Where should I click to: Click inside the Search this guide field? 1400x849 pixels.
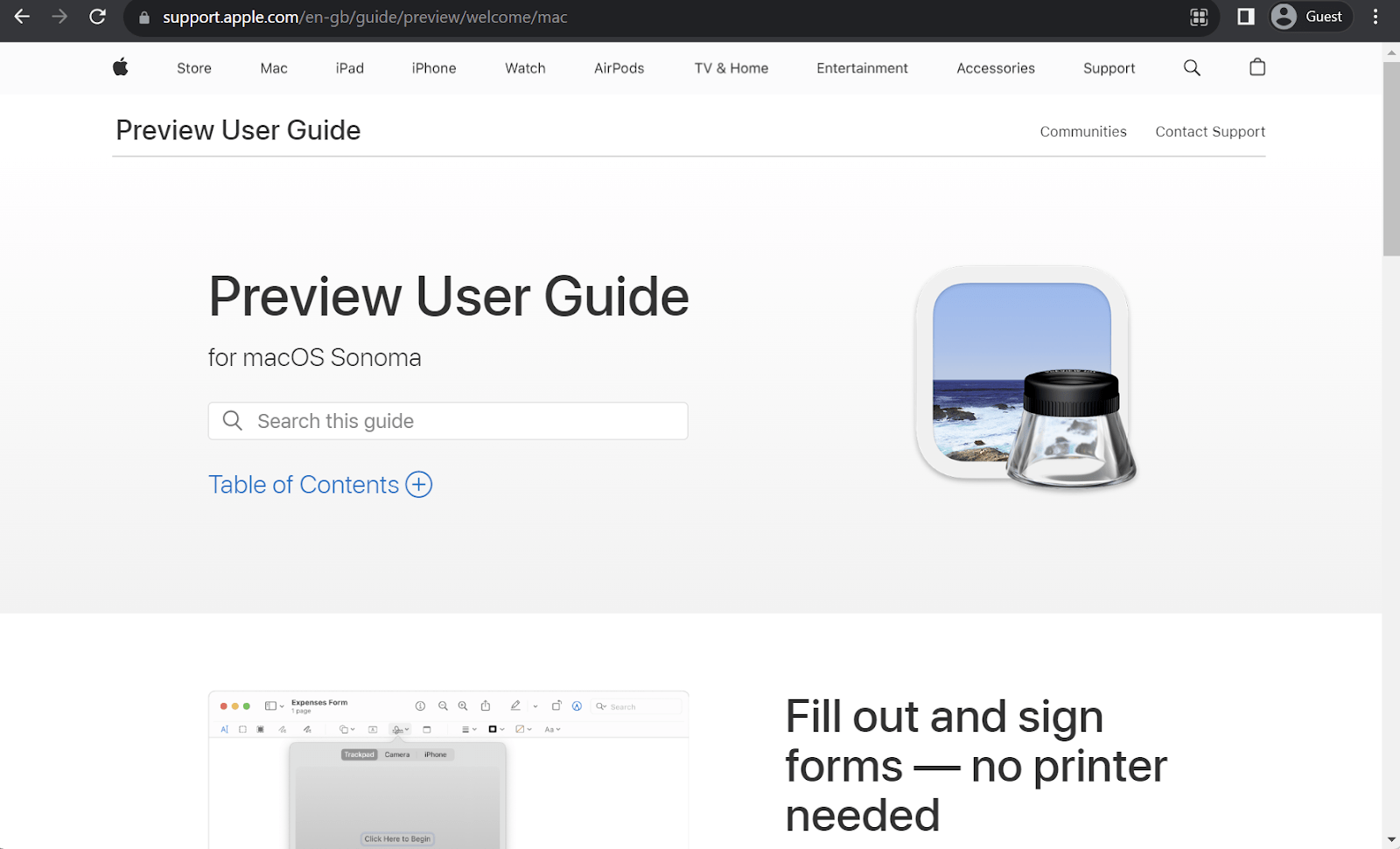(x=448, y=421)
